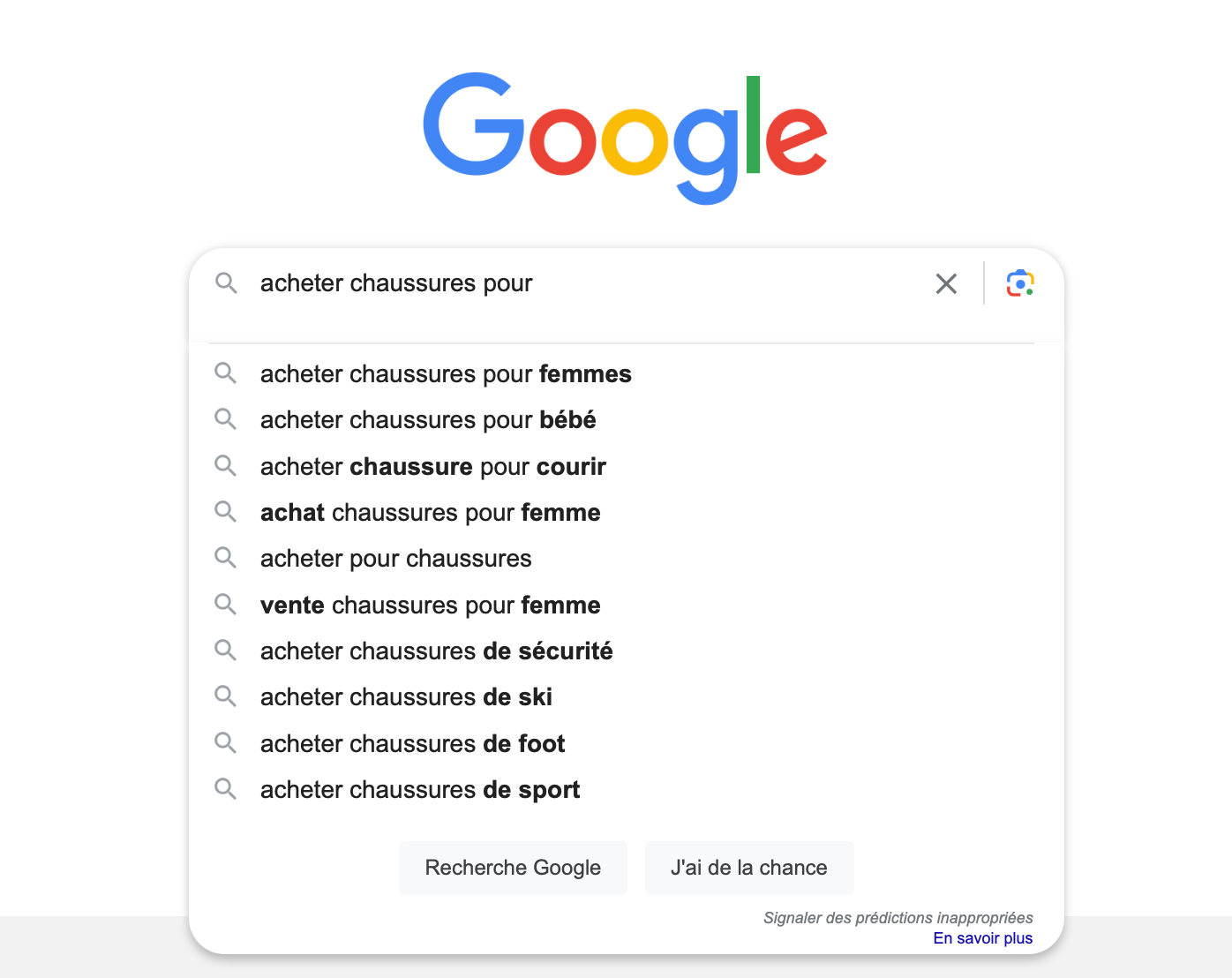Screen dimensions: 1232x978
Task: Click the Google logo
Action: (x=625, y=138)
